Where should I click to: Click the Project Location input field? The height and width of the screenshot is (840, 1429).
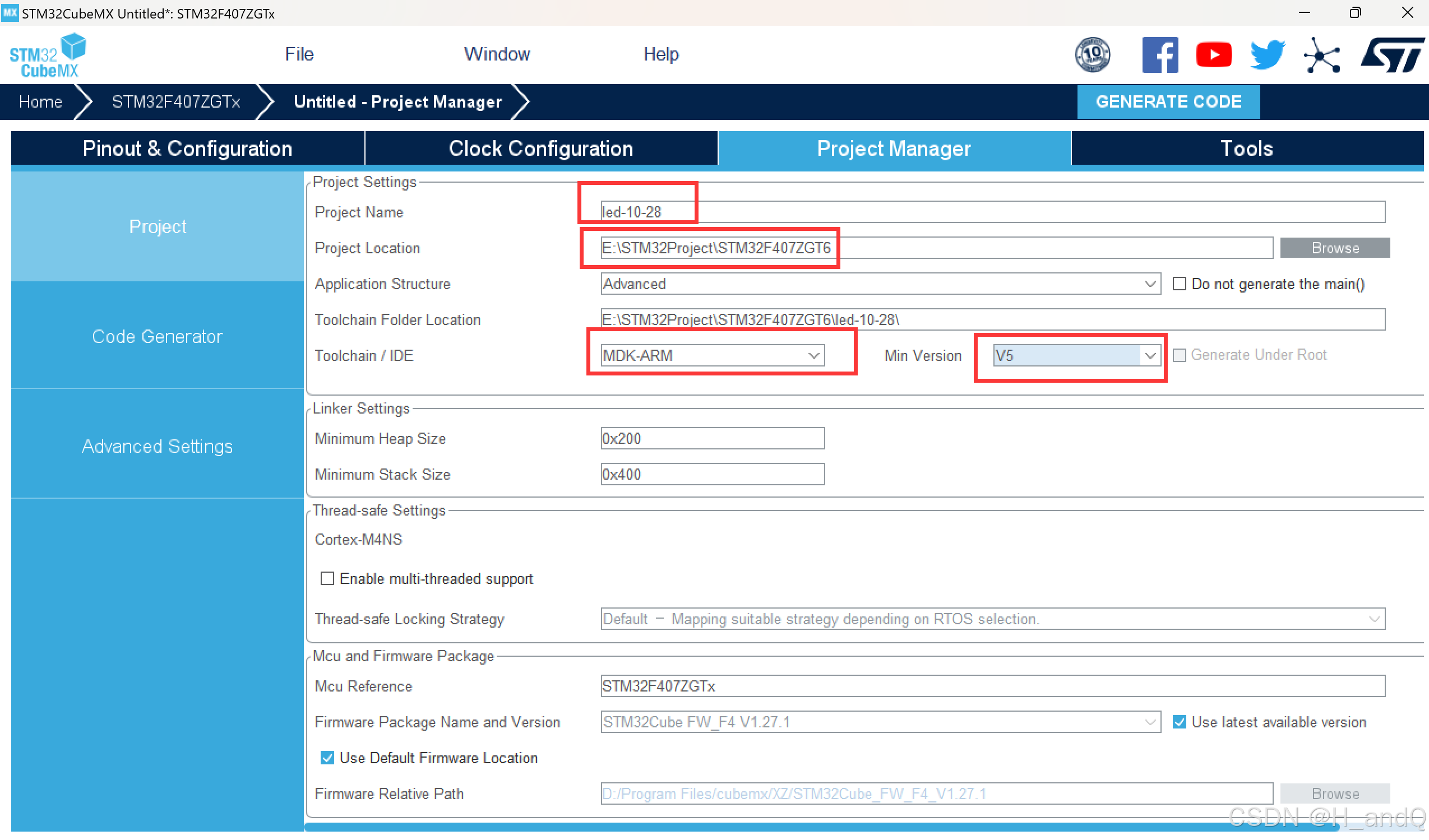click(936, 248)
